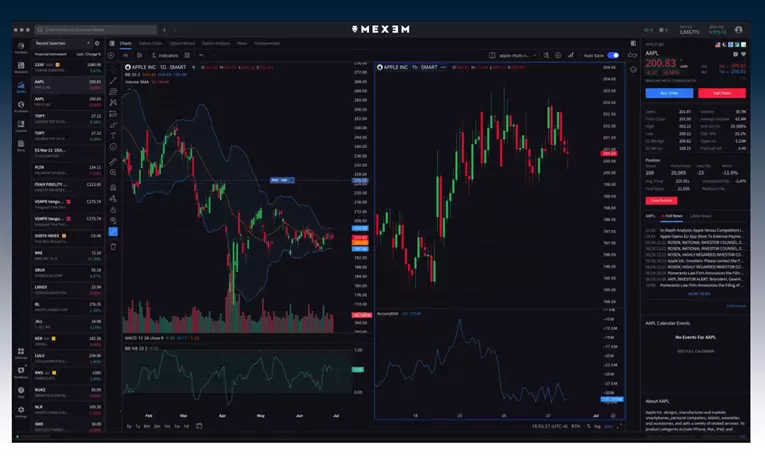Select the 5y time range

pyautogui.click(x=129, y=426)
